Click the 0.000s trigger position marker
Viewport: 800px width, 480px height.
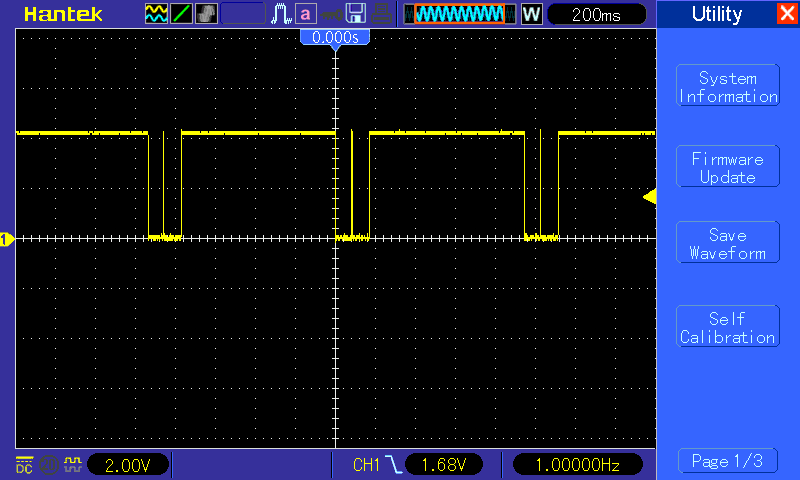click(x=335, y=38)
